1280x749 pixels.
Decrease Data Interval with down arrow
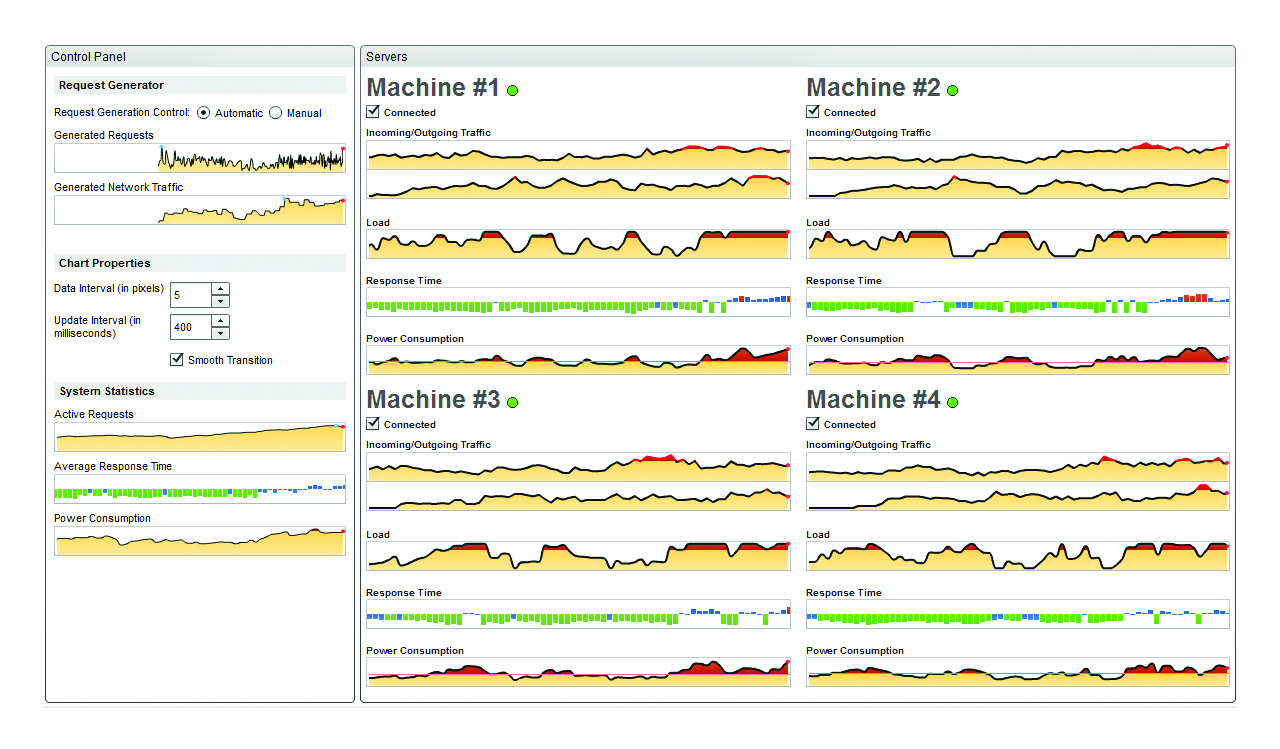pos(221,301)
